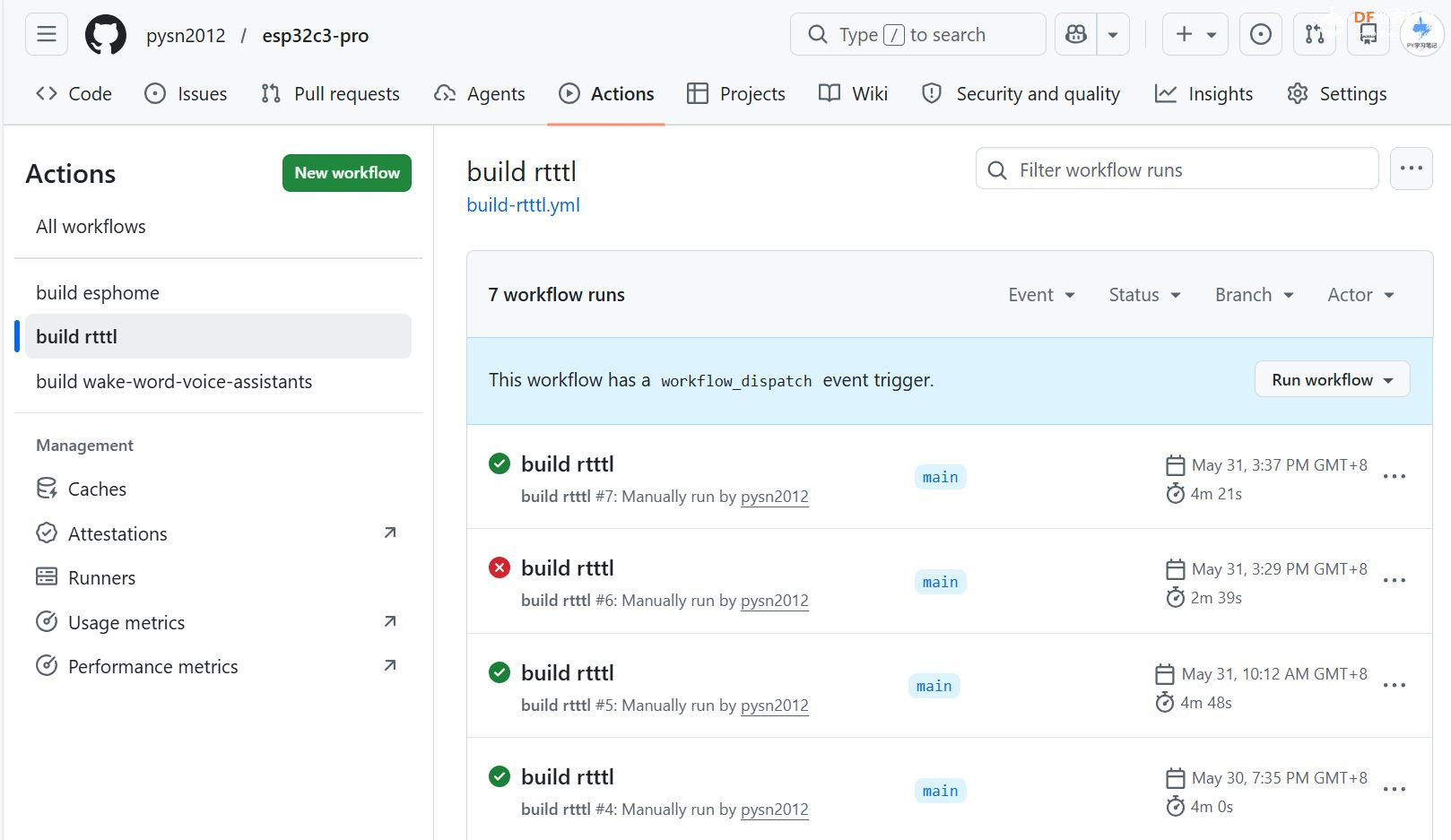
Task: Click the failed status icon of run #6
Action: [x=500, y=567]
